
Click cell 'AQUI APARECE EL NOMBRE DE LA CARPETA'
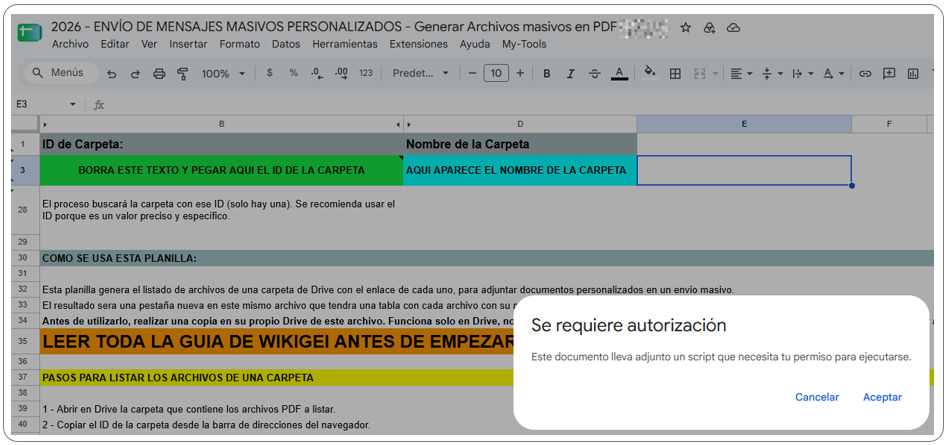pyautogui.click(x=519, y=170)
